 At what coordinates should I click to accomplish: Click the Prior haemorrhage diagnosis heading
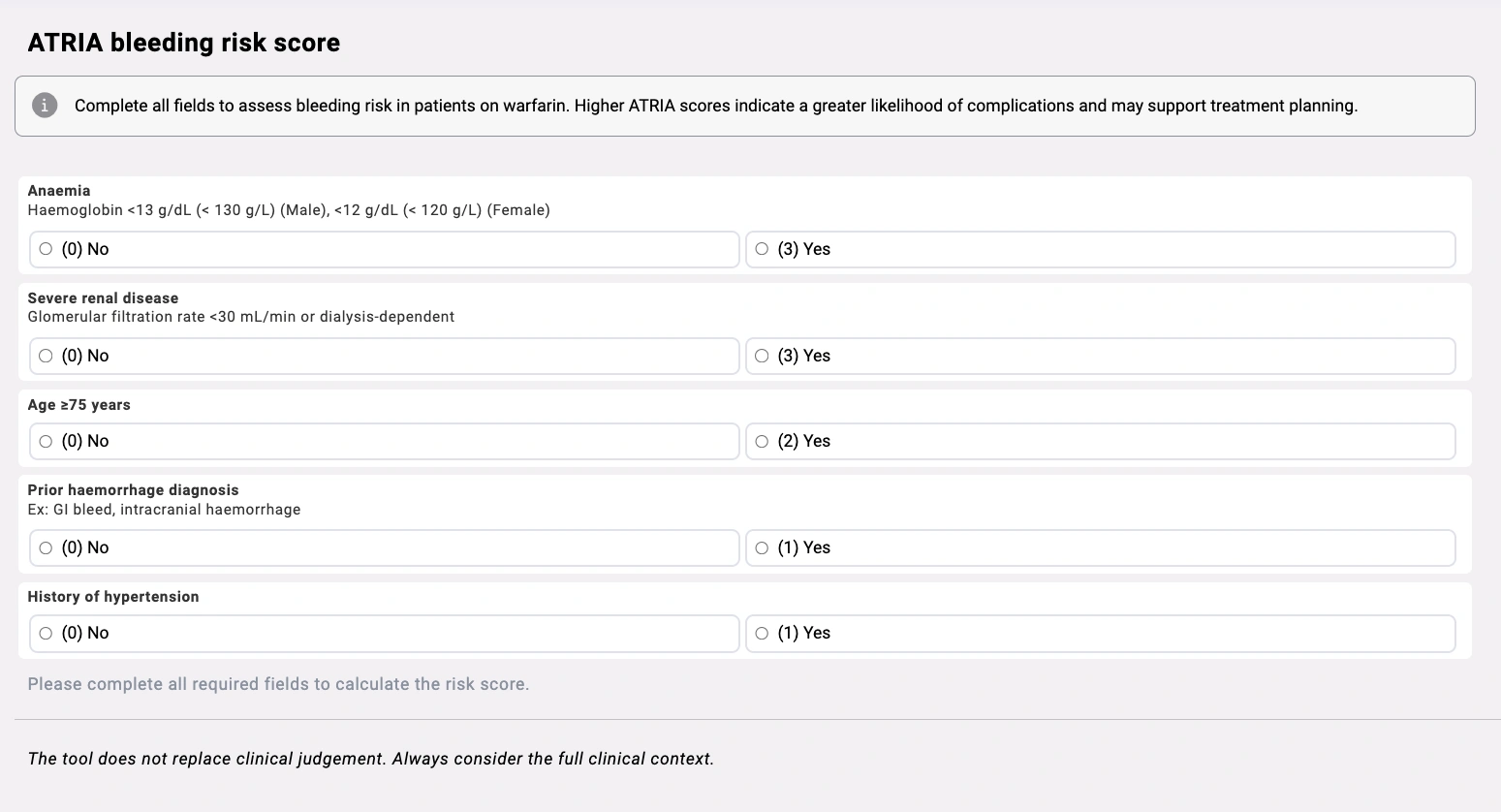[134, 489]
